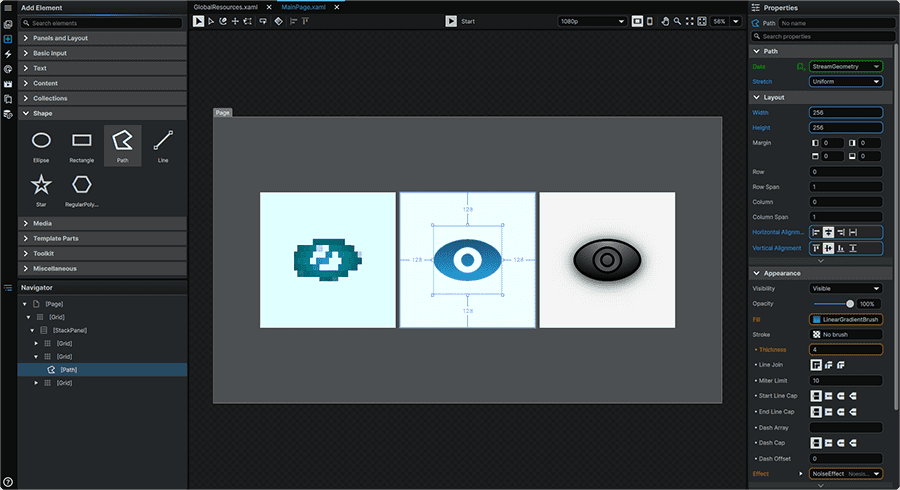Set Horizontal Alignment to stretch
Screen dimensions: 900x490
tap(853, 232)
